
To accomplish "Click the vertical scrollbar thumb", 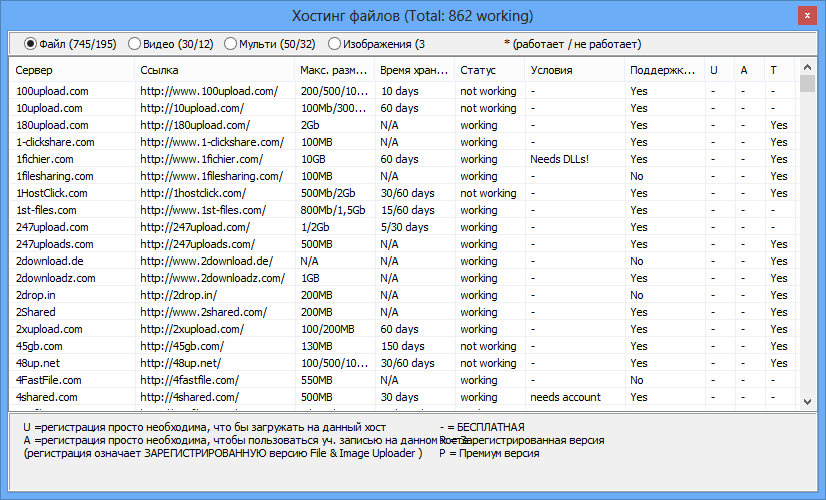I will pos(807,84).
